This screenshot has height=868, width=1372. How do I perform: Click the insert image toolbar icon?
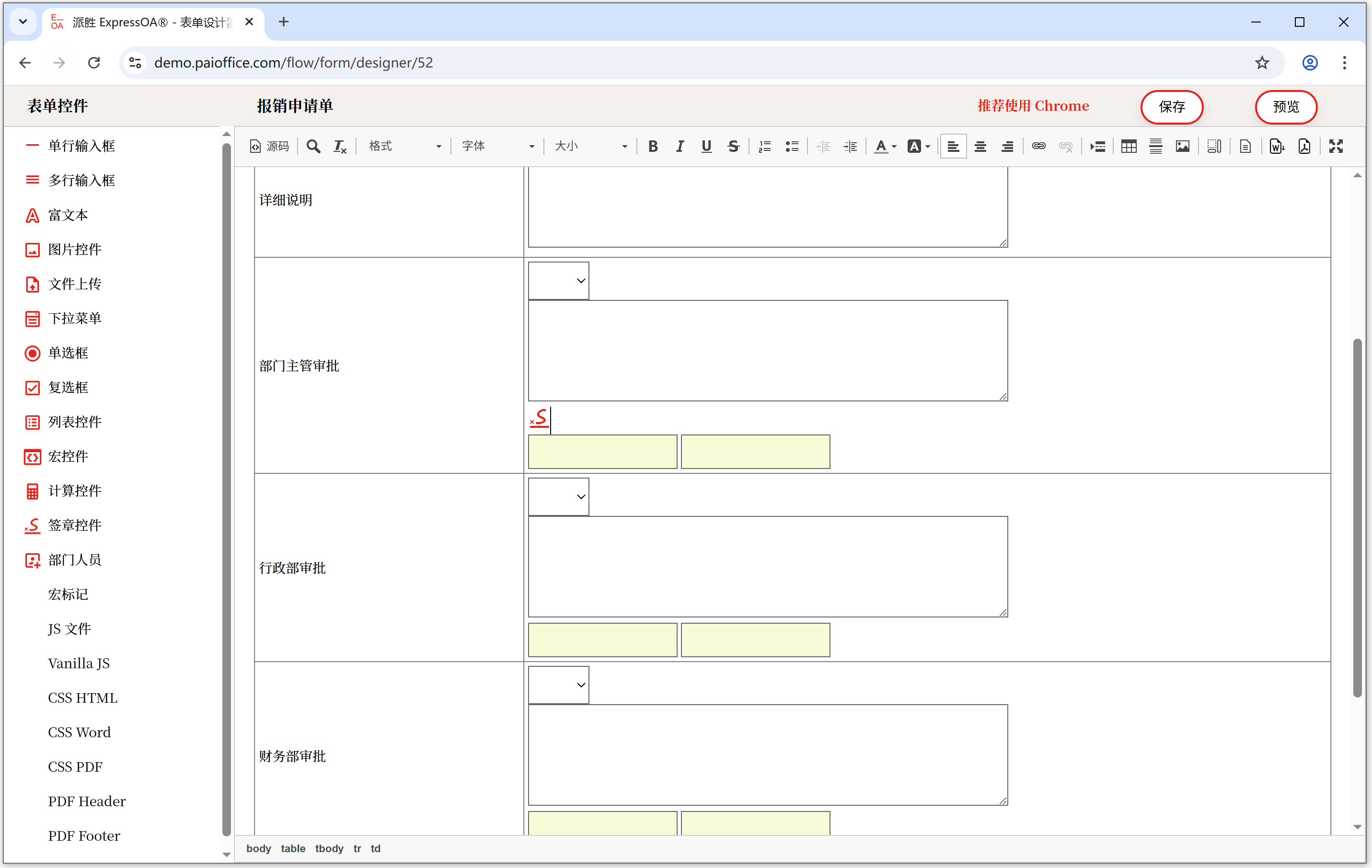pyautogui.click(x=1182, y=147)
